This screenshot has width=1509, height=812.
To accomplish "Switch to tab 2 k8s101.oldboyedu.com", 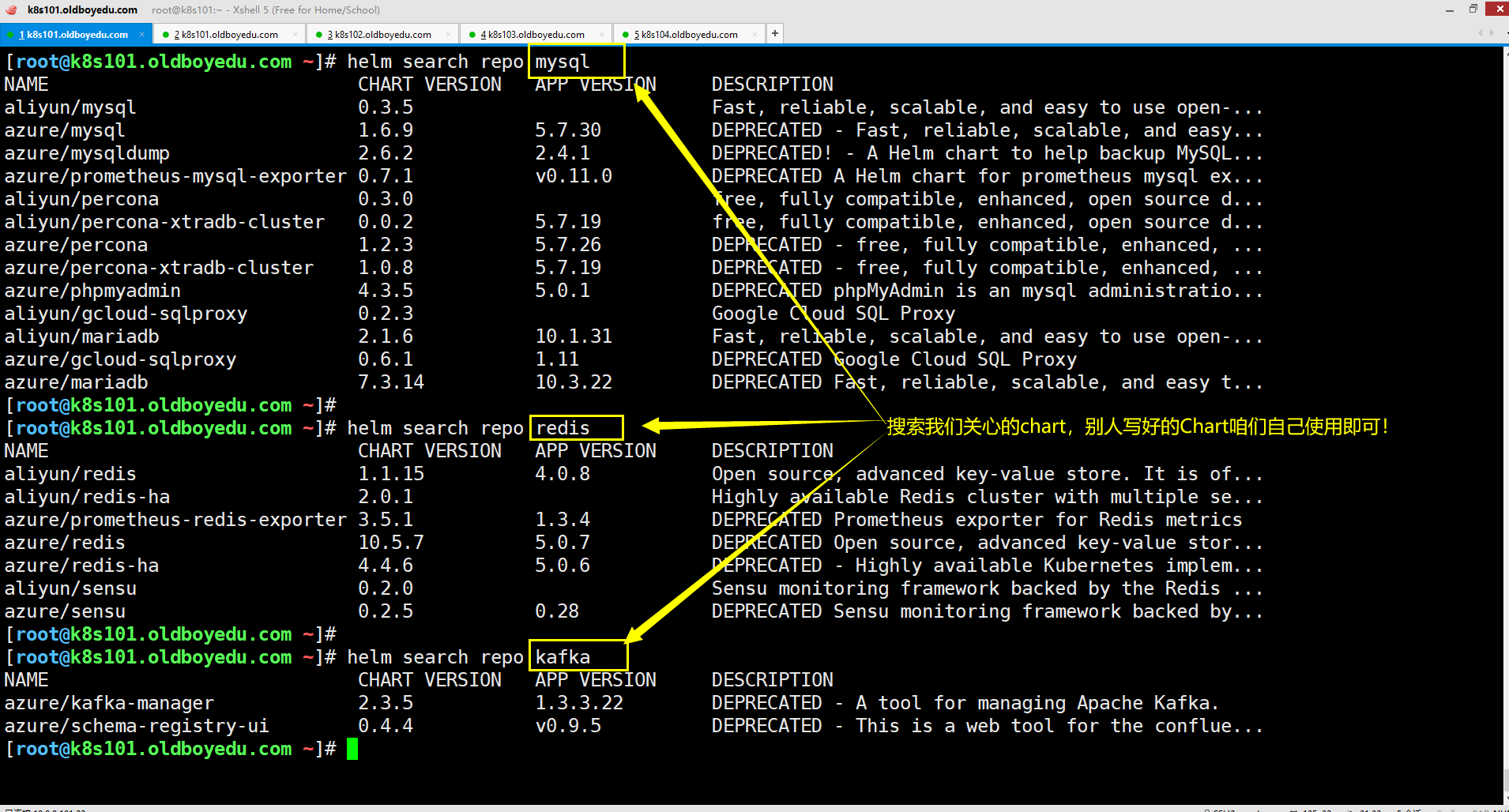I will [225, 34].
